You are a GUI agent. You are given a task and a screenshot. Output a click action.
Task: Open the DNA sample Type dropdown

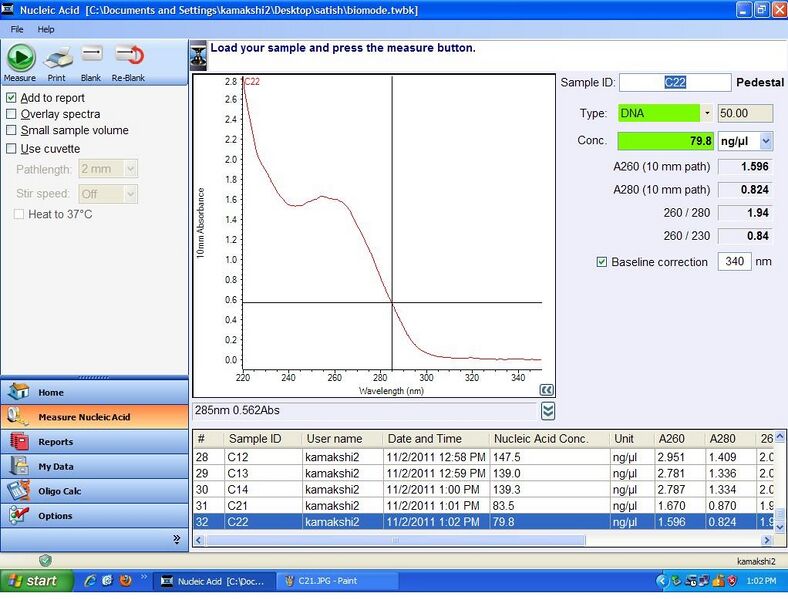[707, 113]
